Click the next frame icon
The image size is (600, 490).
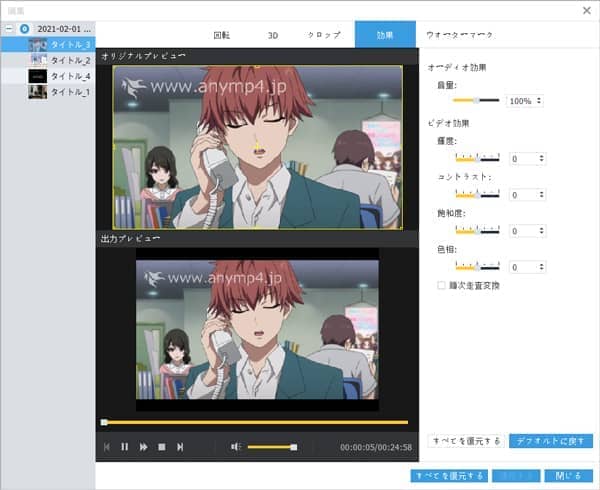(x=180, y=447)
